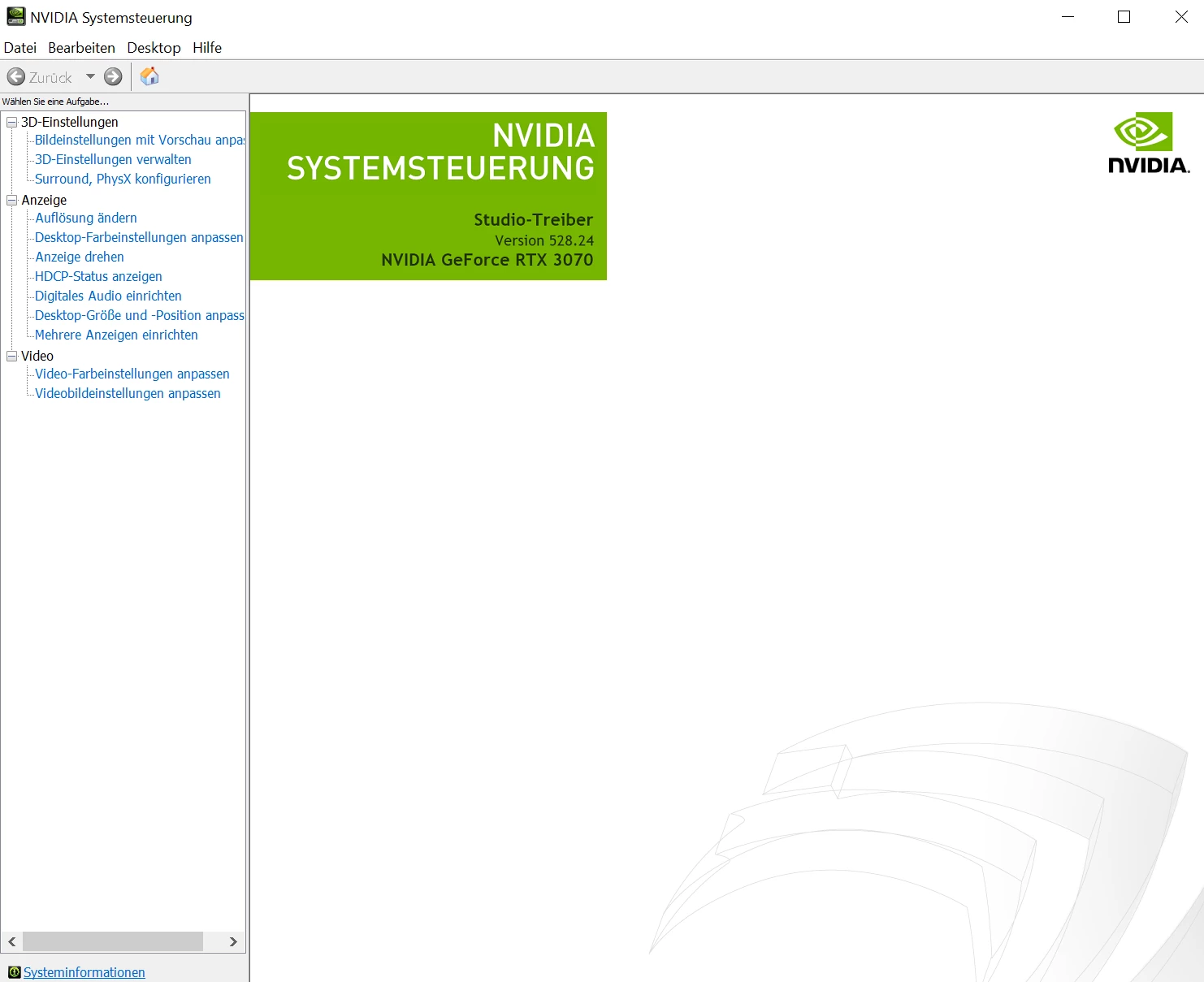
Task: Open Videobildeinstellungen anpassen
Action: pyautogui.click(x=128, y=393)
